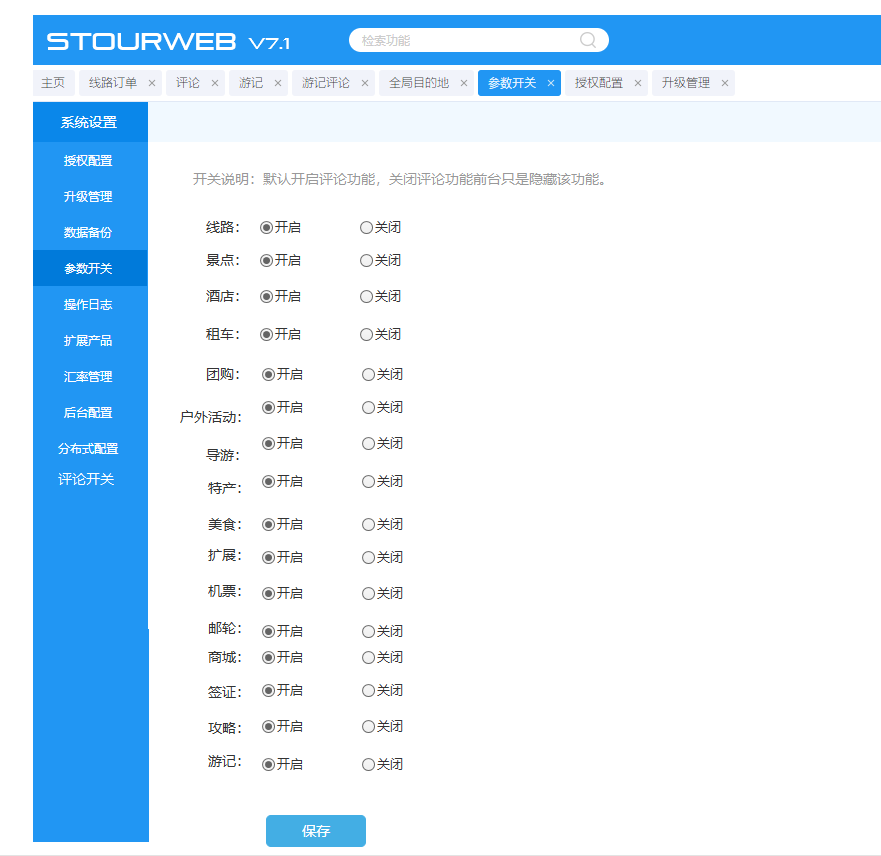Click the search magnifier icon
The image size is (881, 856).
coord(588,40)
